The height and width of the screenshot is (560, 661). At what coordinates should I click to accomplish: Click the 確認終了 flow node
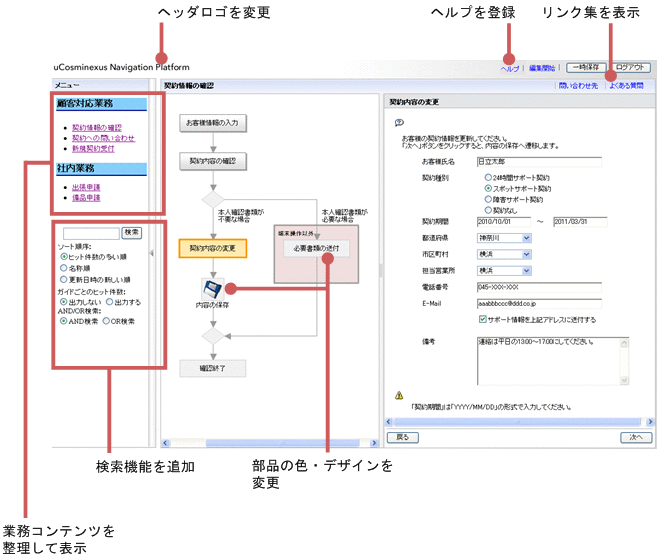pyautogui.click(x=213, y=368)
